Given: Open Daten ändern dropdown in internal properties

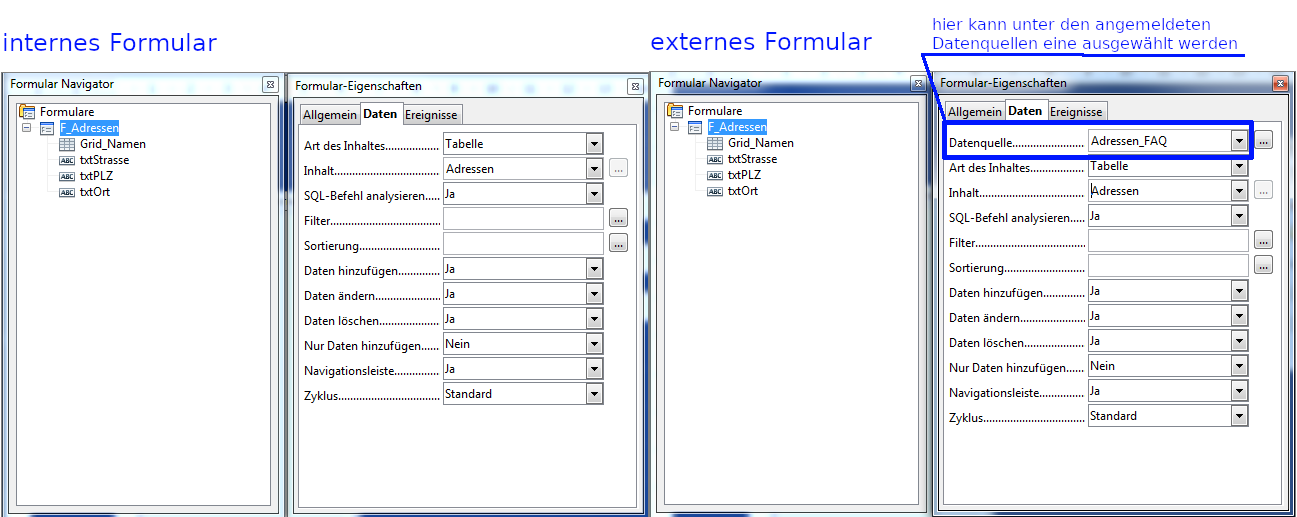Looking at the screenshot, I should tap(594, 294).
